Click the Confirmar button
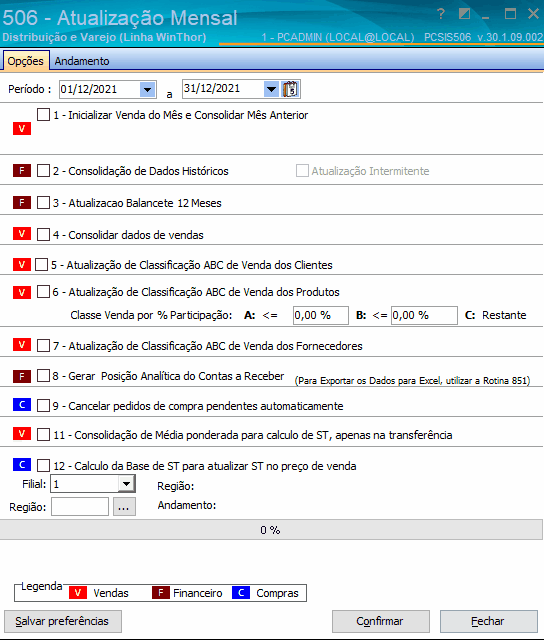Image resolution: width=544 pixels, height=640 pixels. tap(381, 621)
